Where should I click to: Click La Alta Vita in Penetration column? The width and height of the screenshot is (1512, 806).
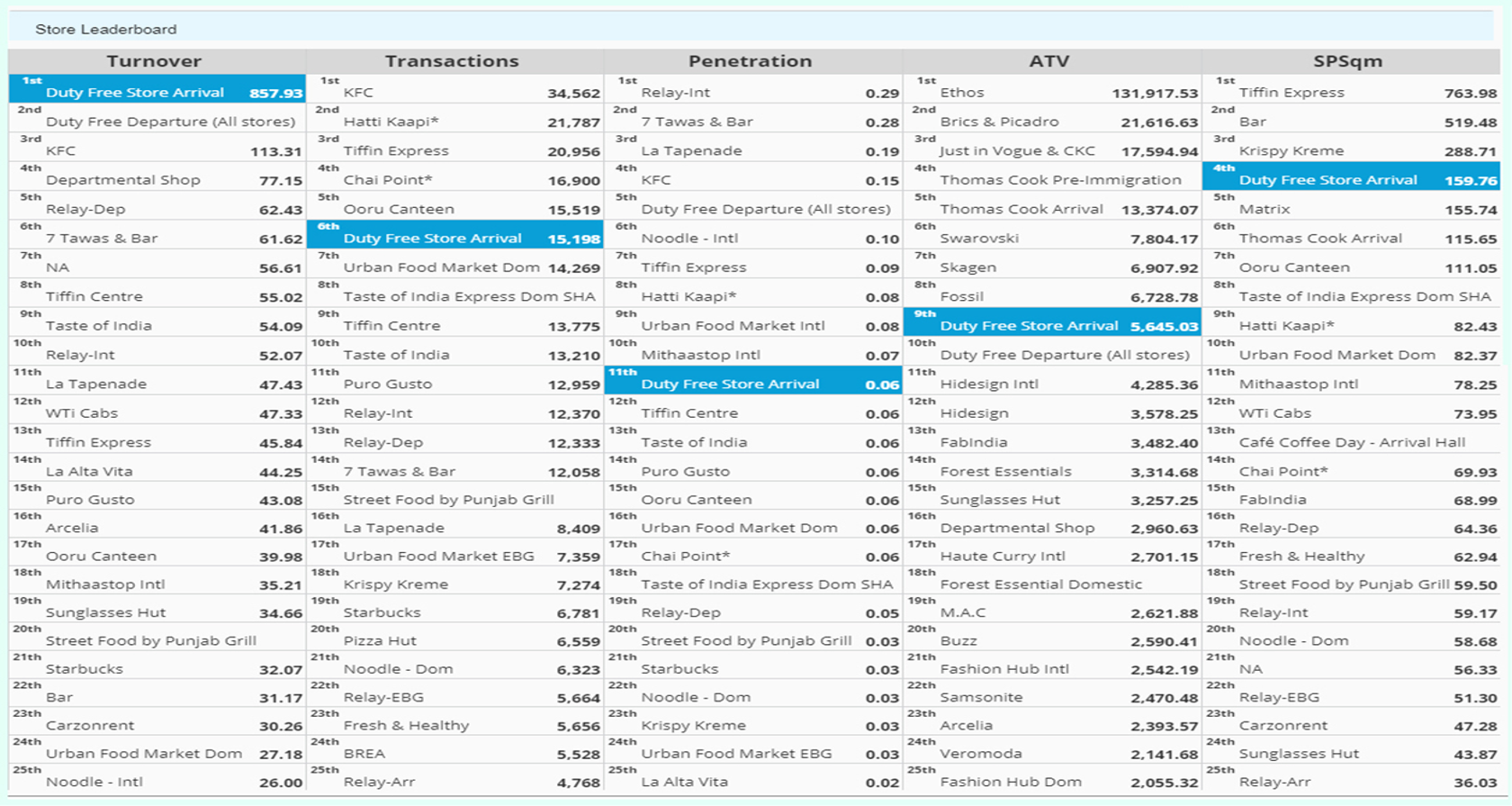(x=684, y=782)
